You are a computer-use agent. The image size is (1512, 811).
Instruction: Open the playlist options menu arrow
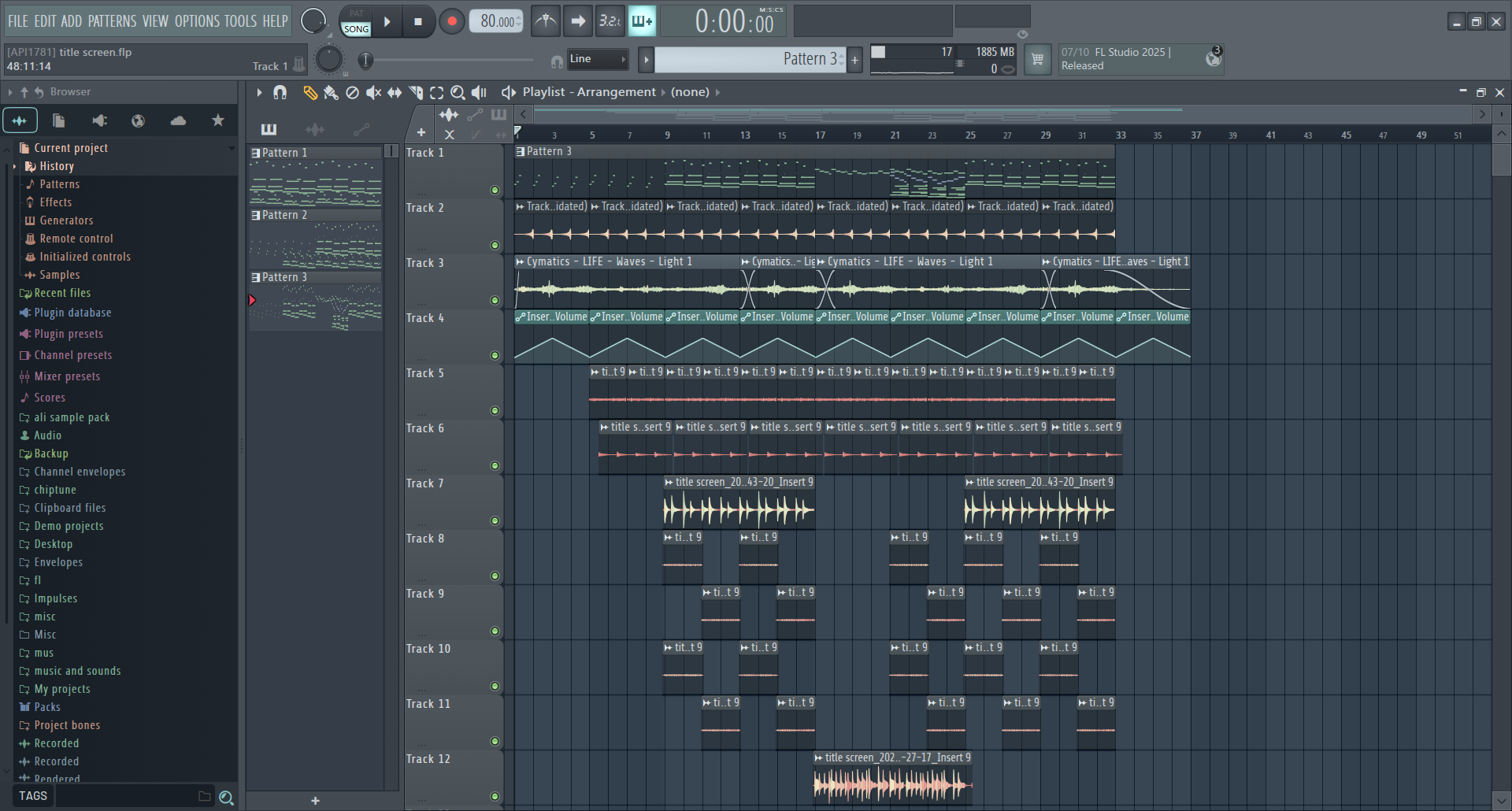[259, 93]
